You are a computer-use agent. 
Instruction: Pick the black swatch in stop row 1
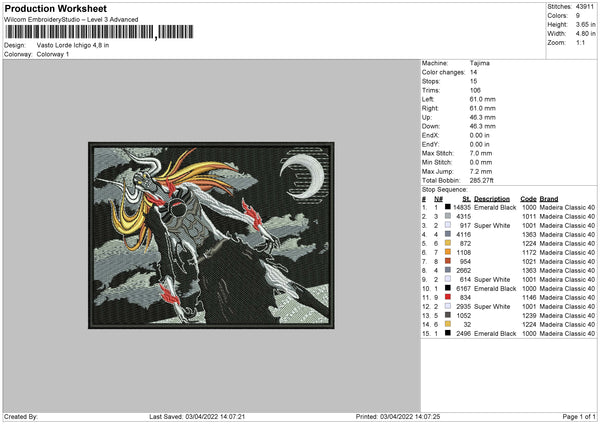(x=448, y=207)
